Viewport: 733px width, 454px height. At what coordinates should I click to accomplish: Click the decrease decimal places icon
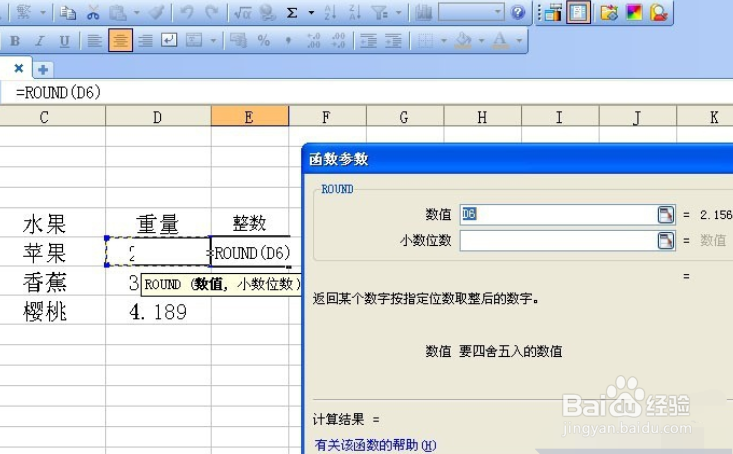pyautogui.click(x=338, y=41)
